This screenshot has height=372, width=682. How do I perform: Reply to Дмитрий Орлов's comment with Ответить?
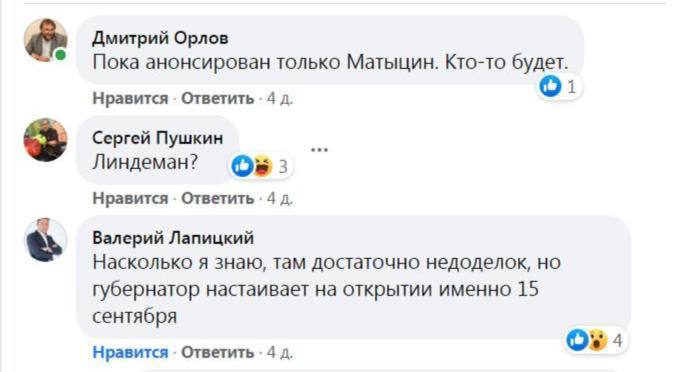tap(217, 99)
